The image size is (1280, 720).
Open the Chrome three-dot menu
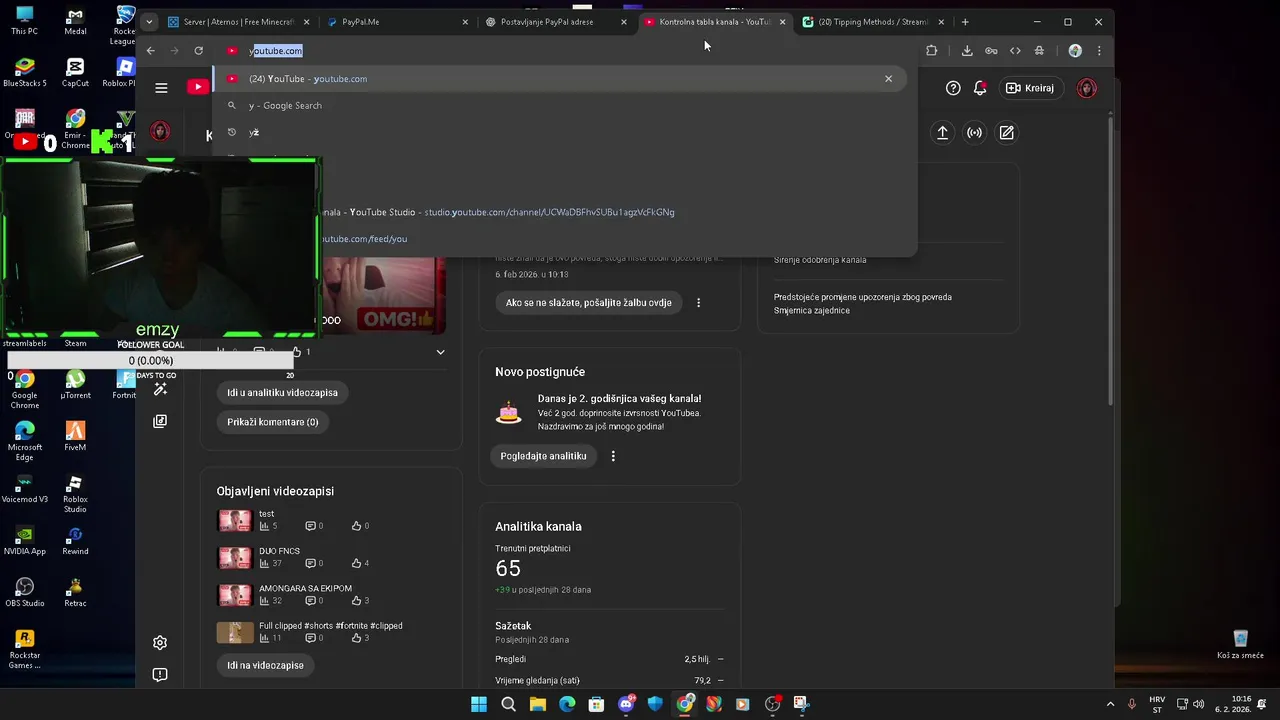(x=1099, y=50)
